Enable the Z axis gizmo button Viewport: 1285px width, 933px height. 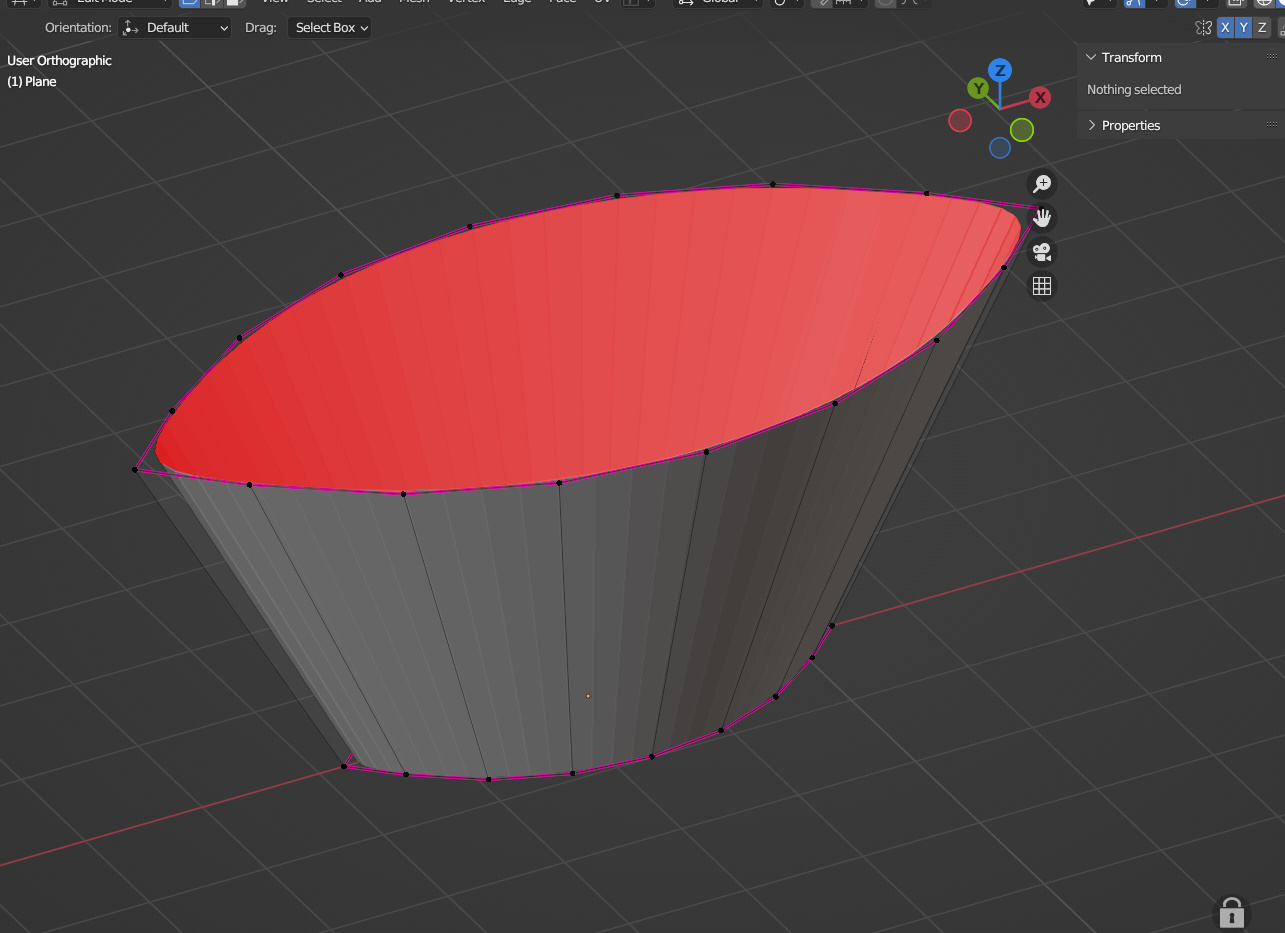[1261, 27]
